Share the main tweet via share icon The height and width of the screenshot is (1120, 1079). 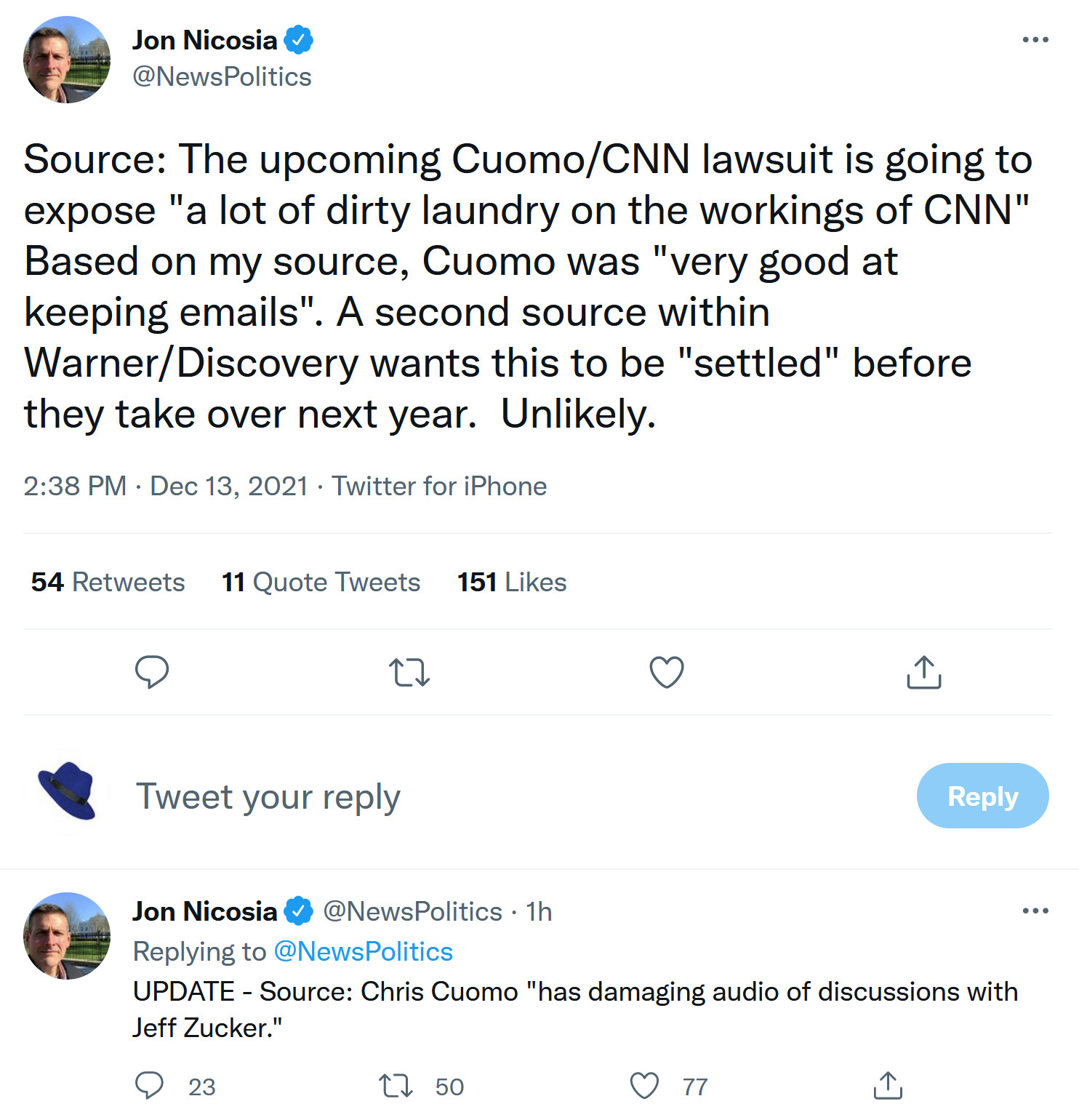pos(923,672)
